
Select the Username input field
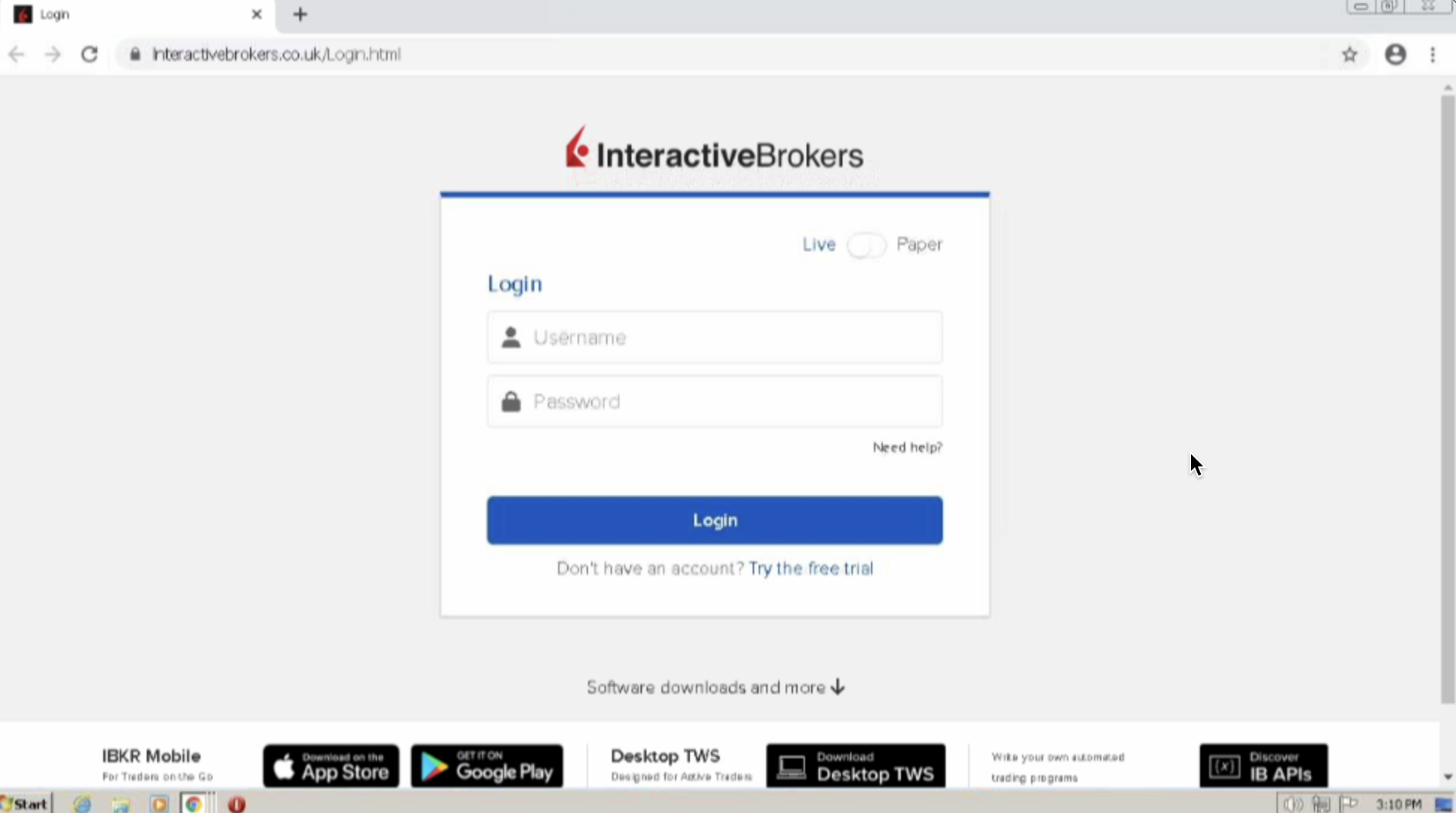coord(714,337)
